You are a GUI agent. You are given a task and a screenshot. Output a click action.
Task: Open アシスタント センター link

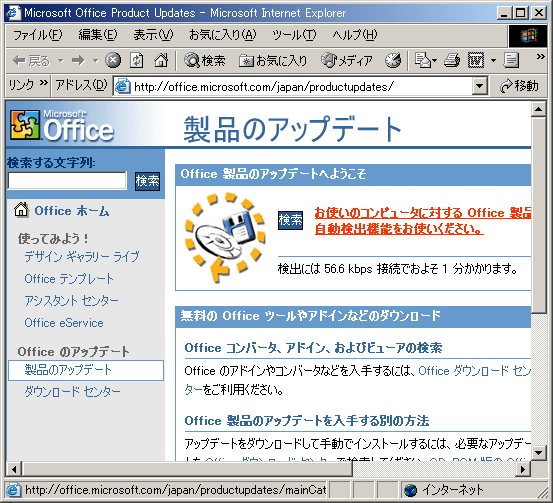[x=71, y=301]
